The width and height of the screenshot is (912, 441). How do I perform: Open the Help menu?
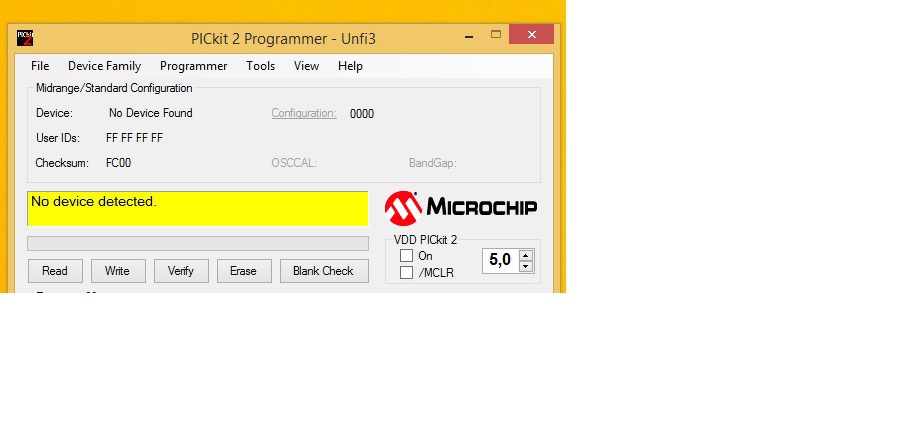(x=350, y=66)
